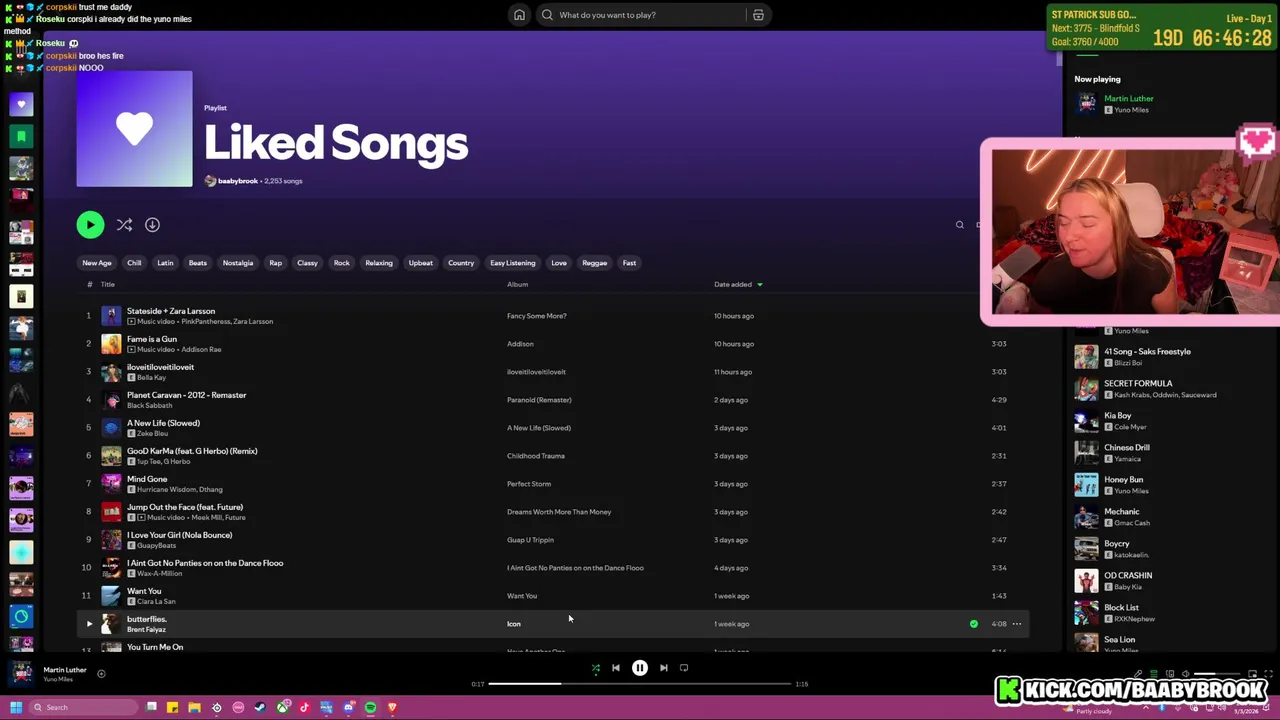
Task: Seek within the song progress bar
Action: pos(640,684)
